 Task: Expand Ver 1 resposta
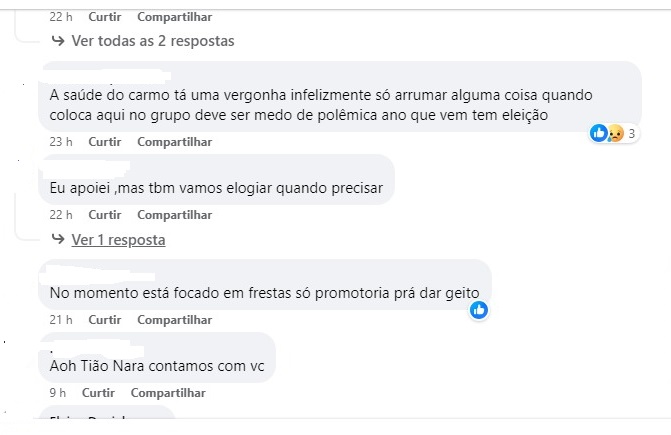[118, 240]
